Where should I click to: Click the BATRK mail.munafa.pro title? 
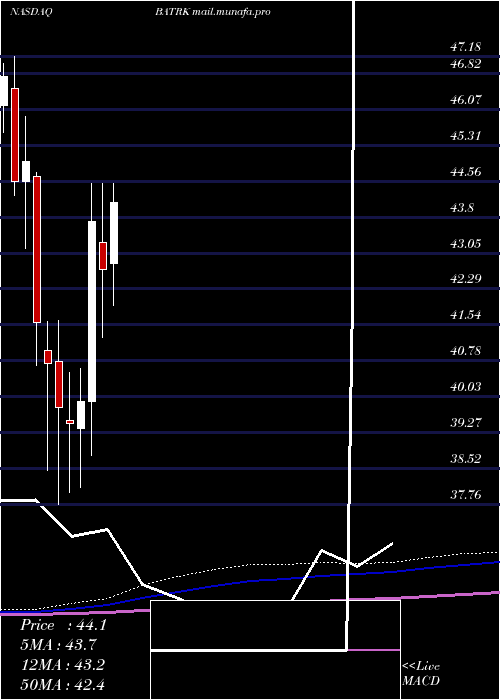213,12
